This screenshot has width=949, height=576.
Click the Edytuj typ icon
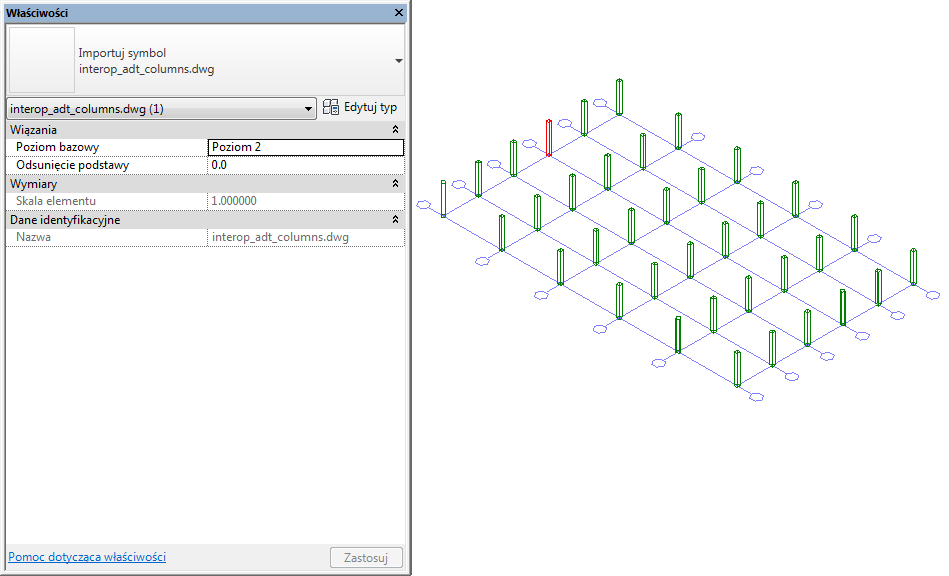330,107
